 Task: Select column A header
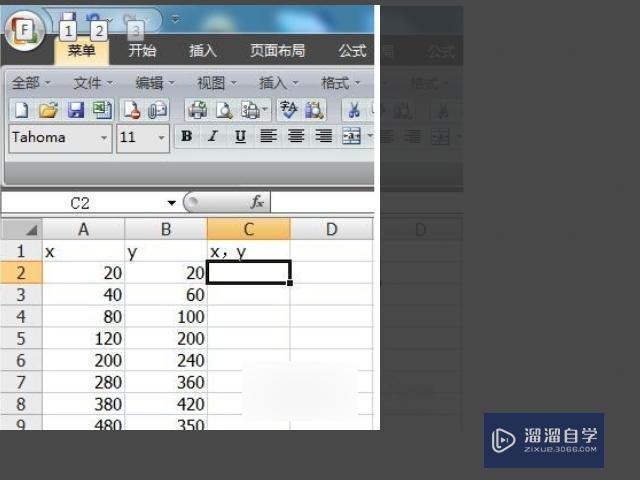(83, 229)
